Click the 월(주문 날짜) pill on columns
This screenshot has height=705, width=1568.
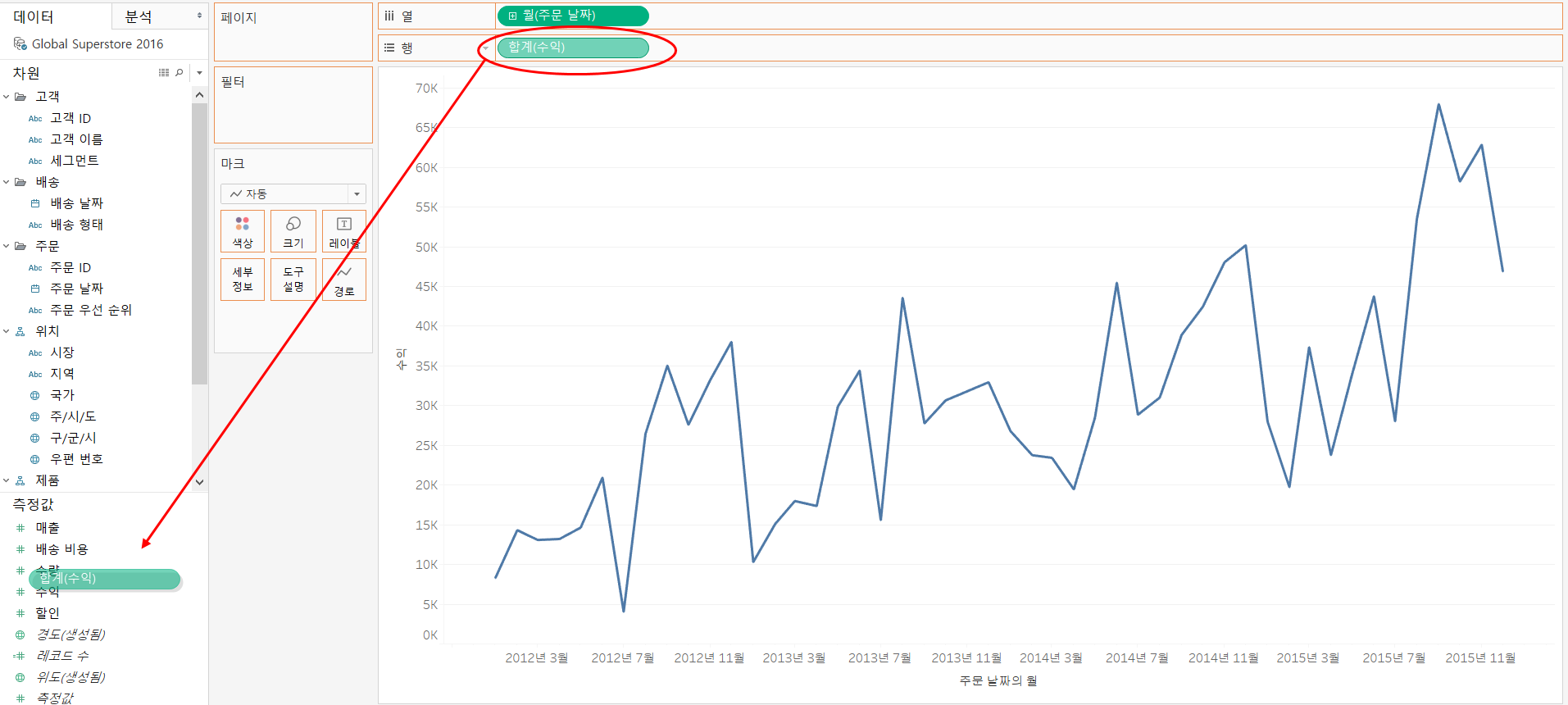click(572, 16)
